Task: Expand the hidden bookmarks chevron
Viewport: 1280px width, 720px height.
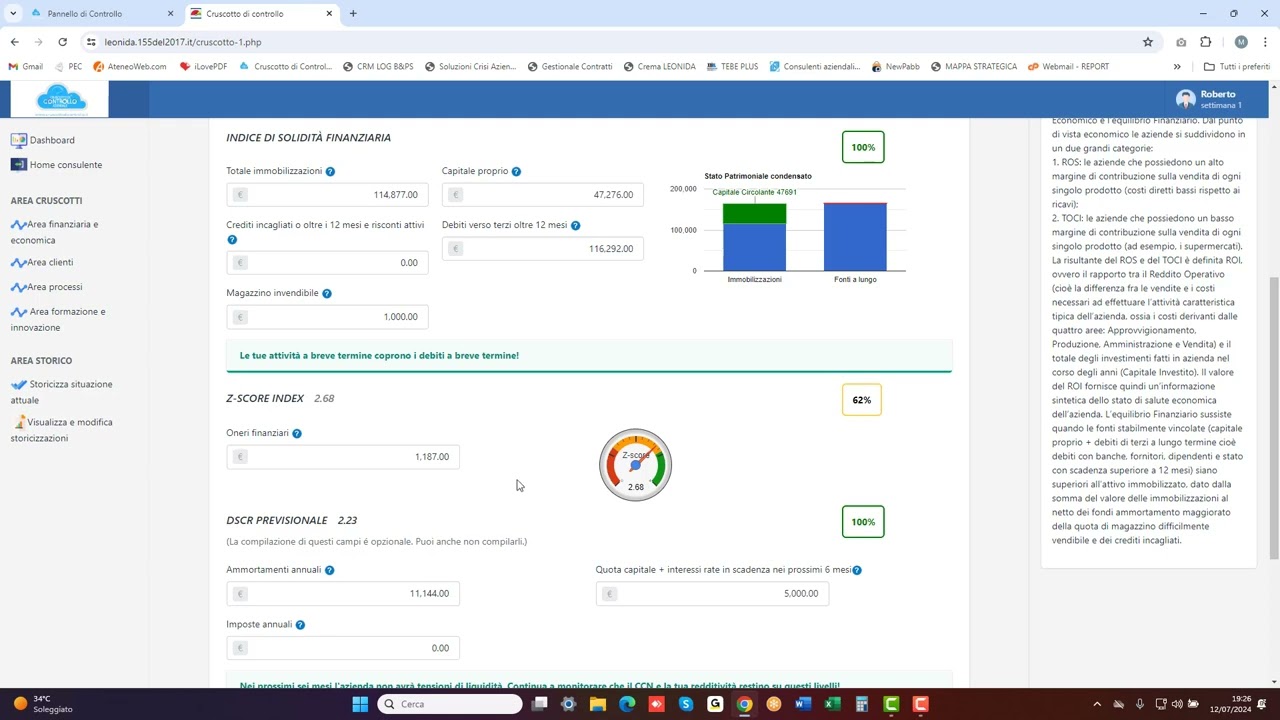Action: click(x=1177, y=67)
